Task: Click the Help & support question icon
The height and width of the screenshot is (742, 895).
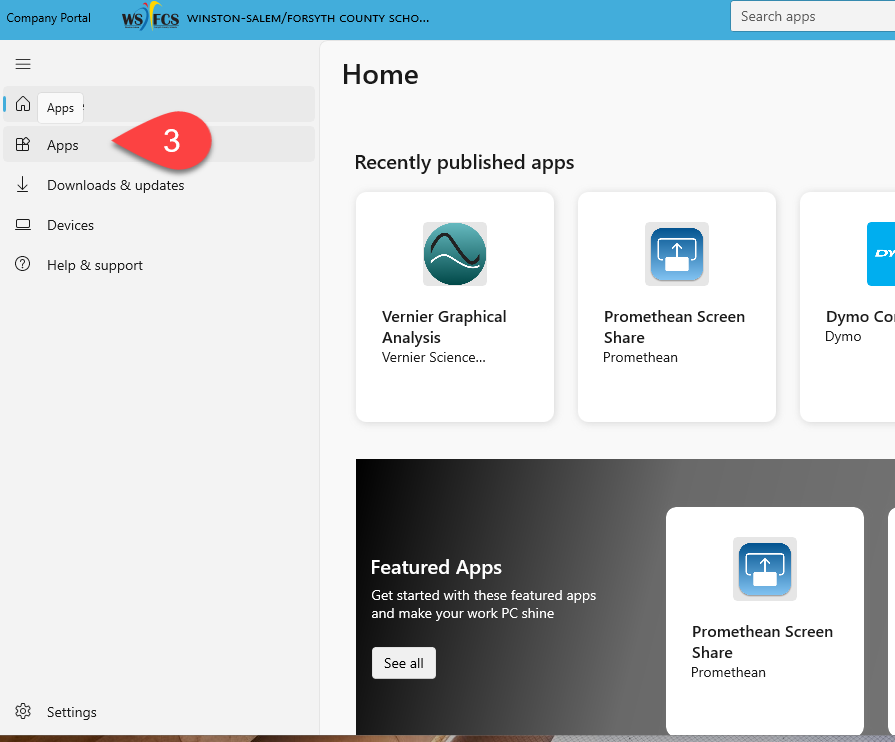Action: (x=23, y=264)
